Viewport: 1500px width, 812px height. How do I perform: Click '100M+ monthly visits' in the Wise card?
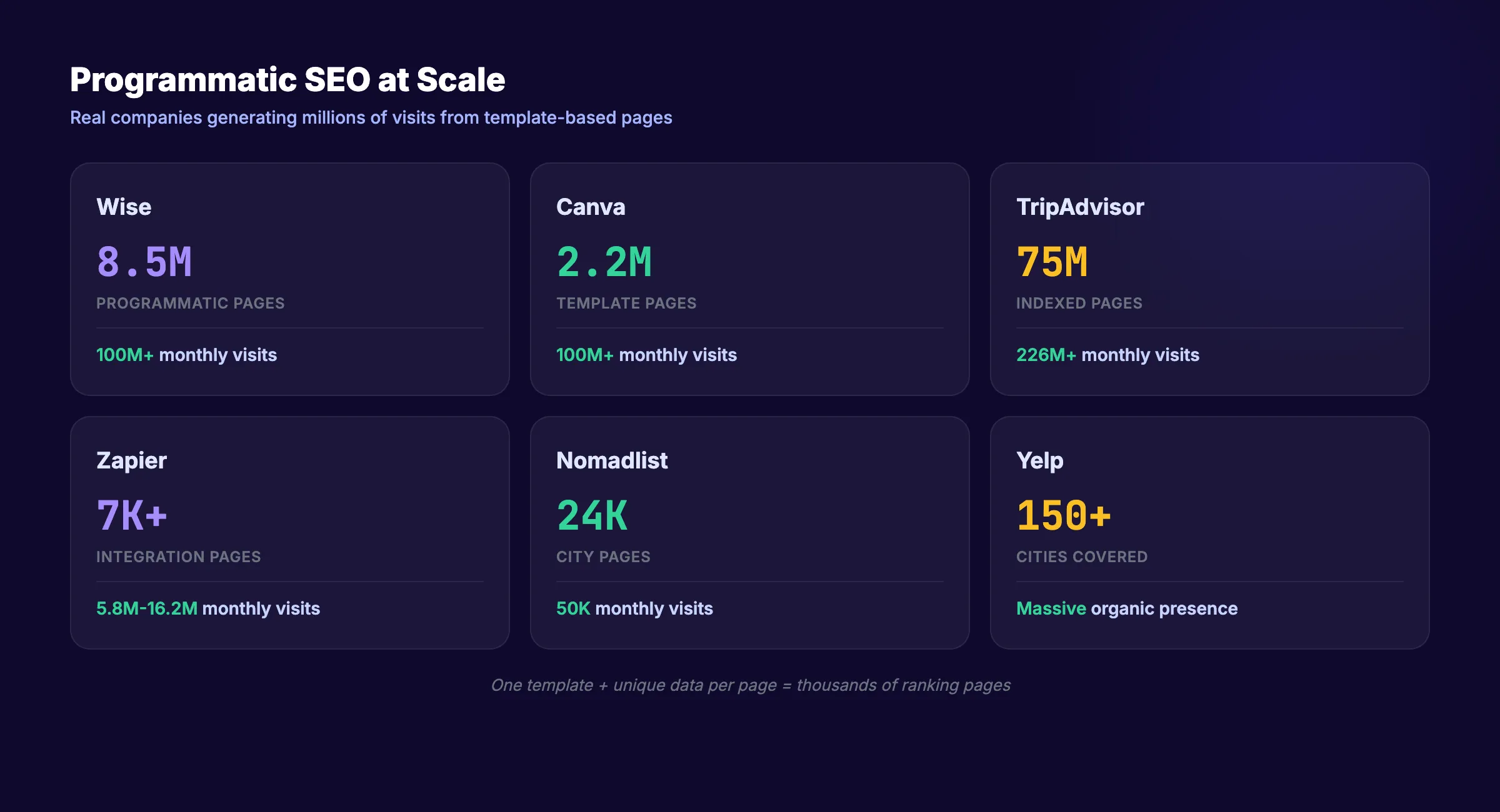click(x=186, y=355)
